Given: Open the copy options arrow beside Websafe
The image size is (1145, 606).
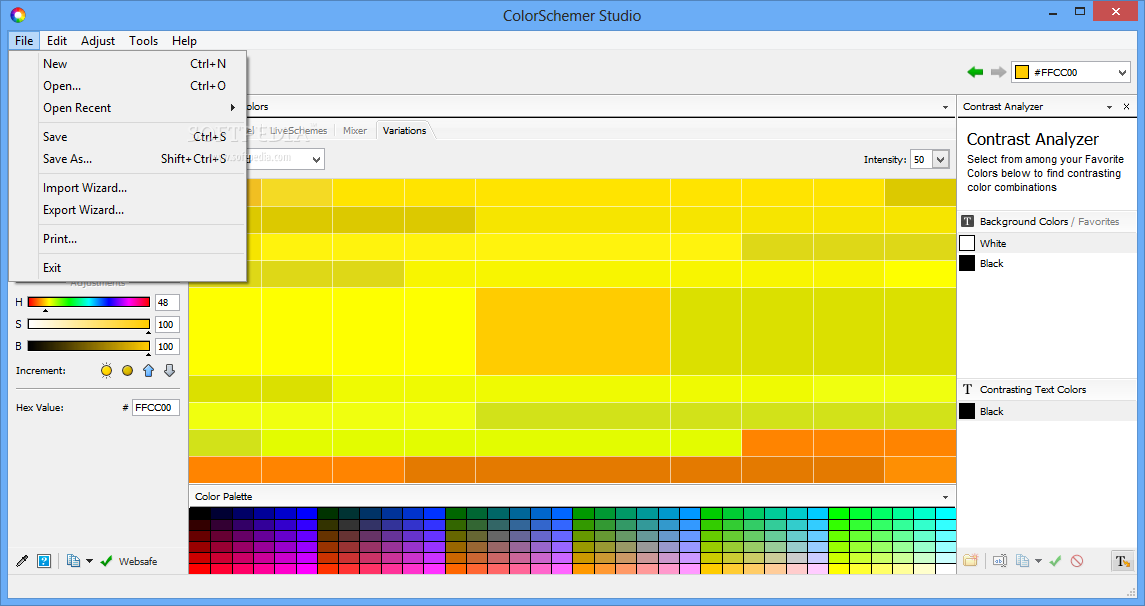Looking at the screenshot, I should click(x=89, y=561).
